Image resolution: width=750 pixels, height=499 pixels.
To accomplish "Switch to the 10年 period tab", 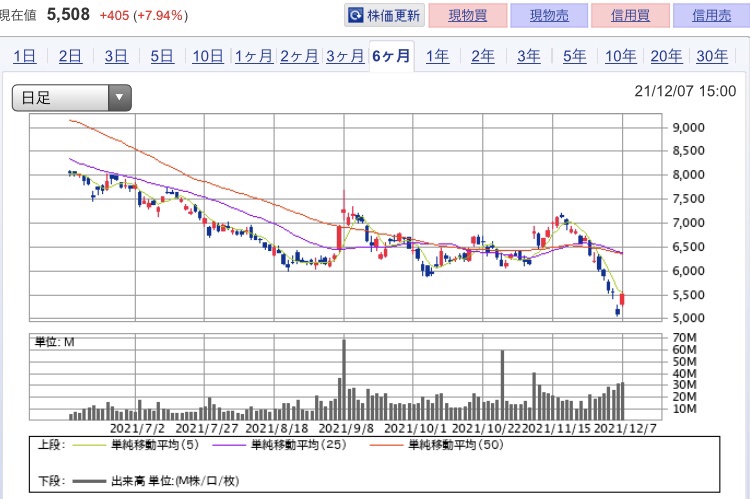I will 620,56.
